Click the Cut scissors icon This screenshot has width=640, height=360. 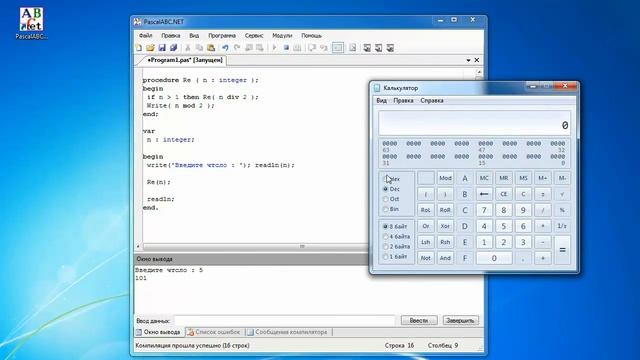188,48
